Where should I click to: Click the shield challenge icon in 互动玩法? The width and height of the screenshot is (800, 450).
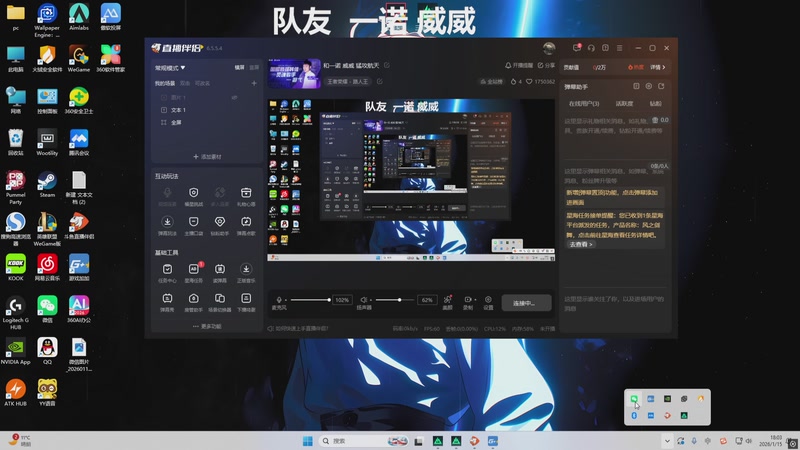[x=193, y=196]
